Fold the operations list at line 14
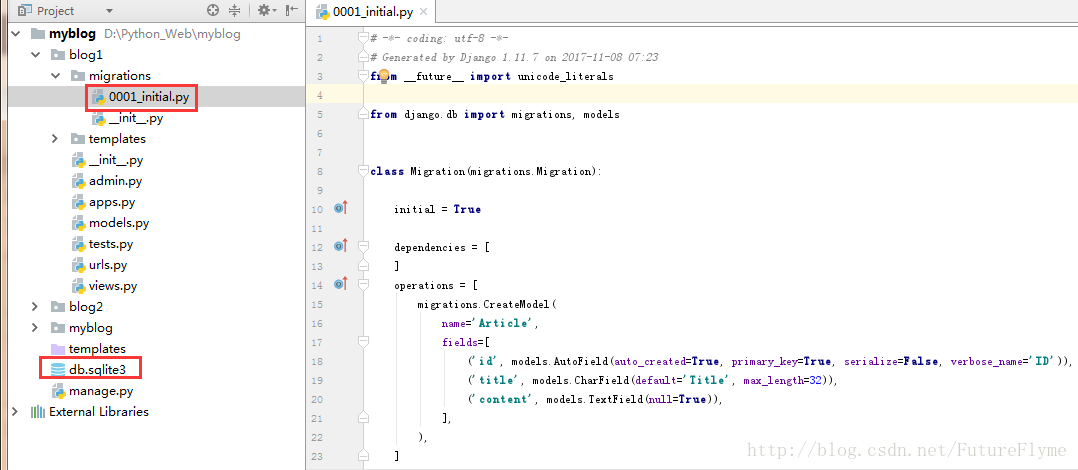Image resolution: width=1078 pixels, height=470 pixels. tap(364, 284)
